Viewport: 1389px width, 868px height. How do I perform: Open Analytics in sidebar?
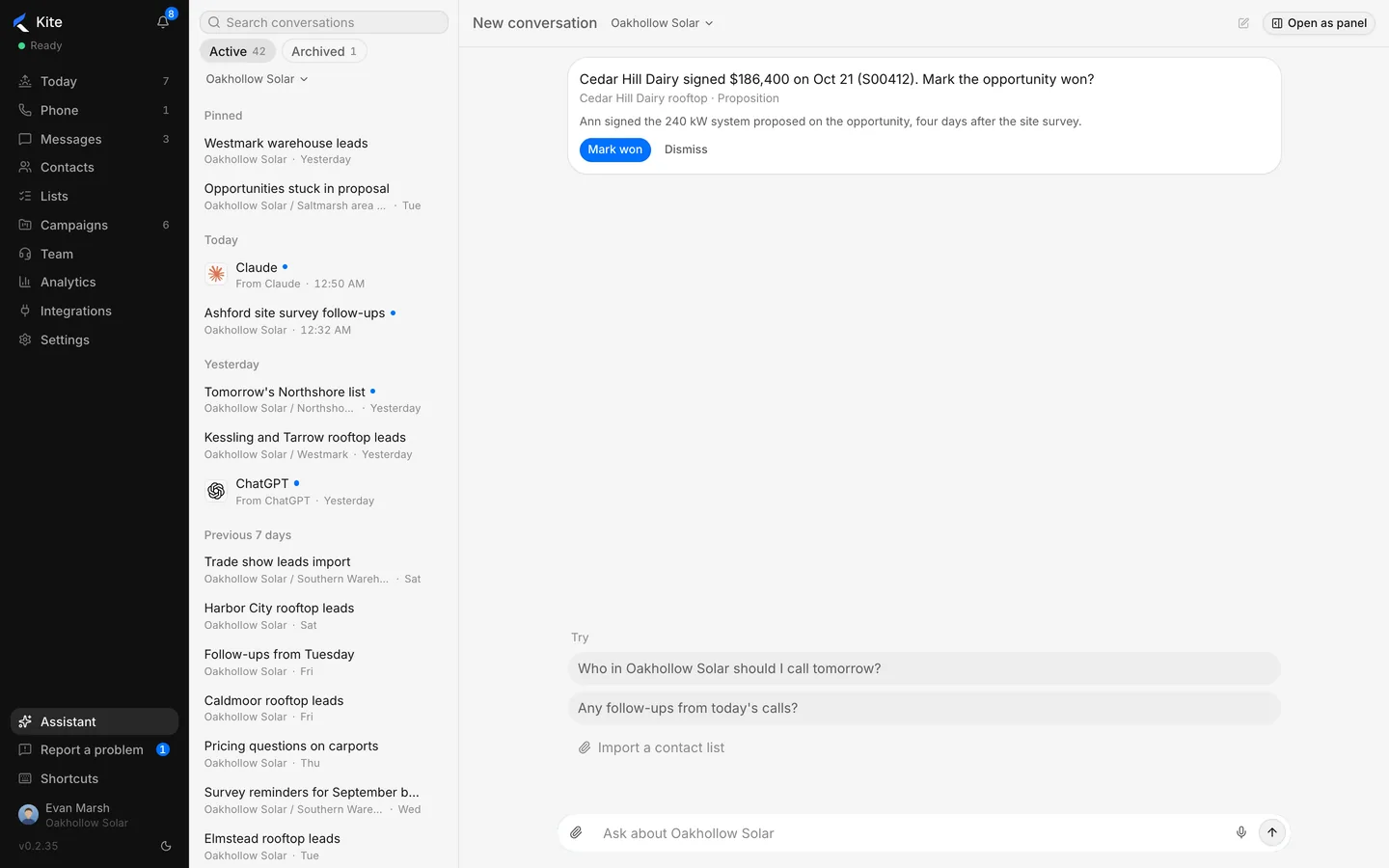point(95,283)
